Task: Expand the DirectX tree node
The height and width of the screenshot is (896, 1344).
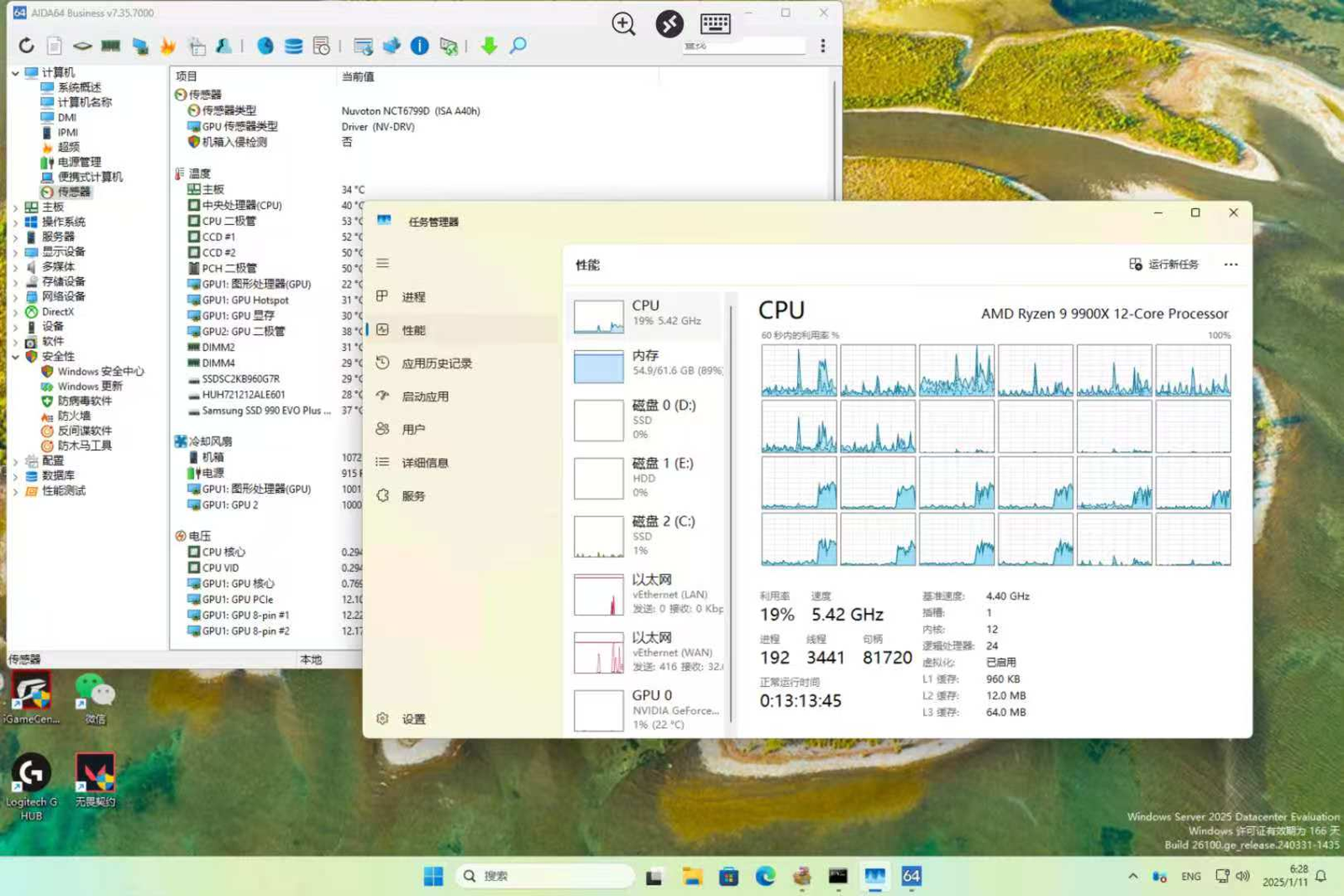Action: point(15,312)
